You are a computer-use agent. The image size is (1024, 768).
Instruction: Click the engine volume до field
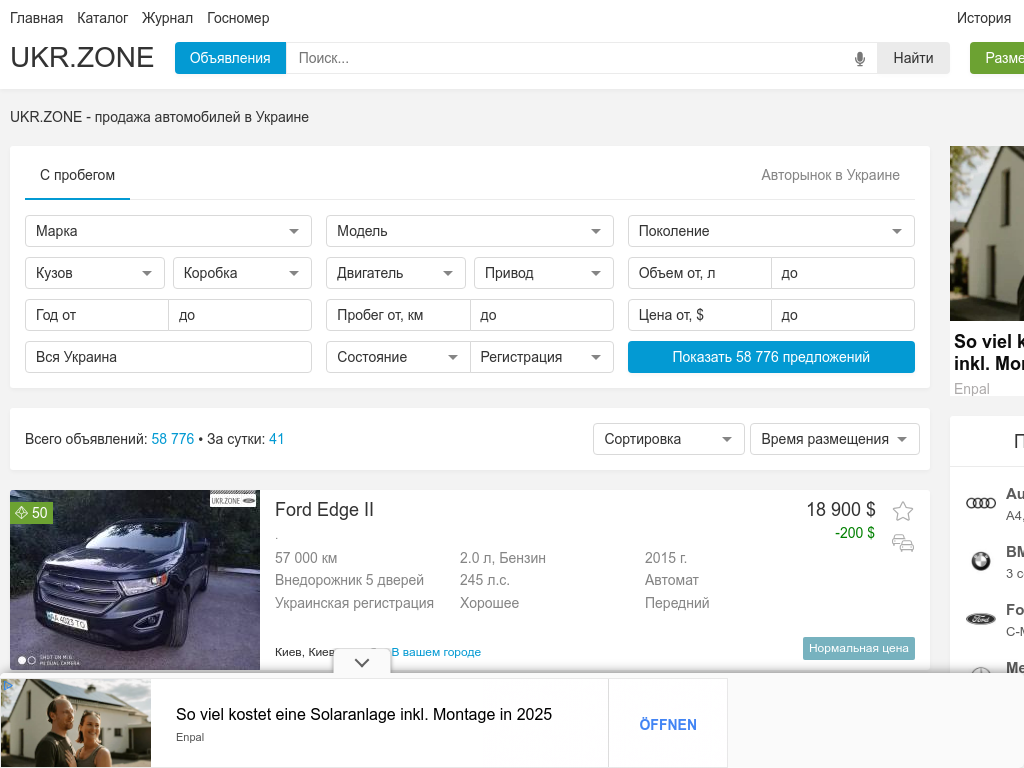tap(842, 273)
